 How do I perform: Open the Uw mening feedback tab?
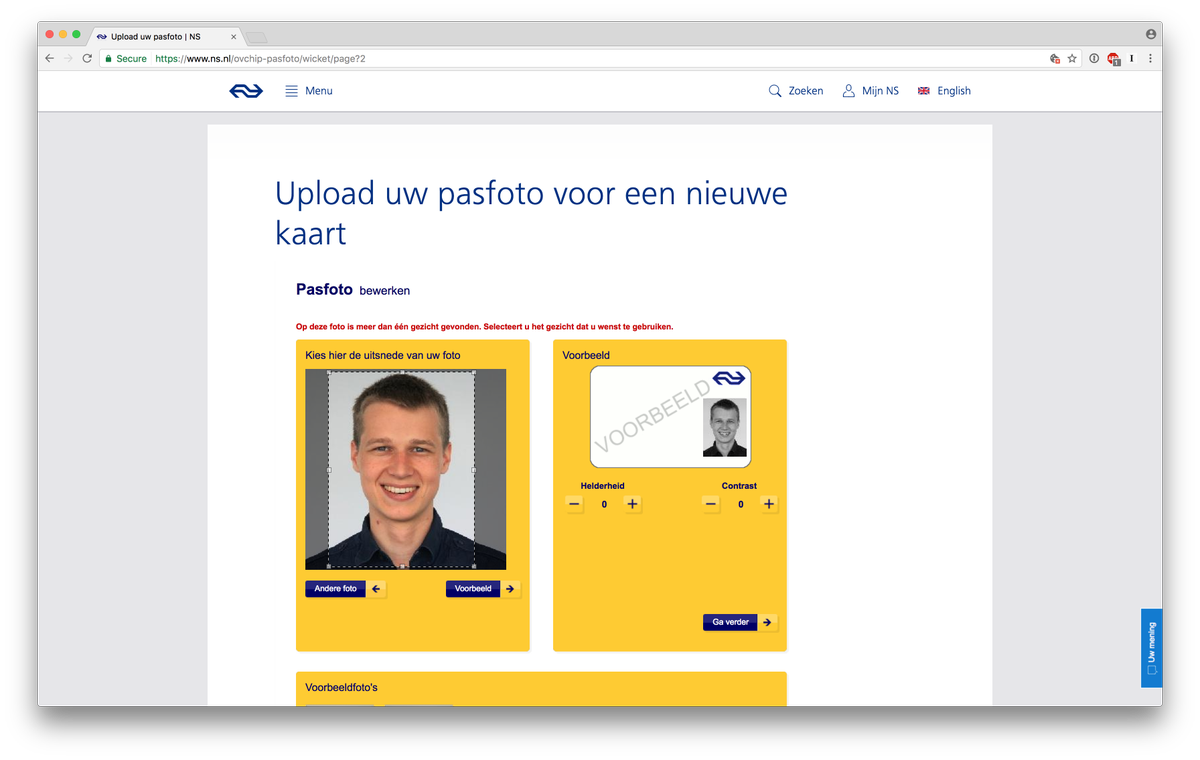point(1152,647)
